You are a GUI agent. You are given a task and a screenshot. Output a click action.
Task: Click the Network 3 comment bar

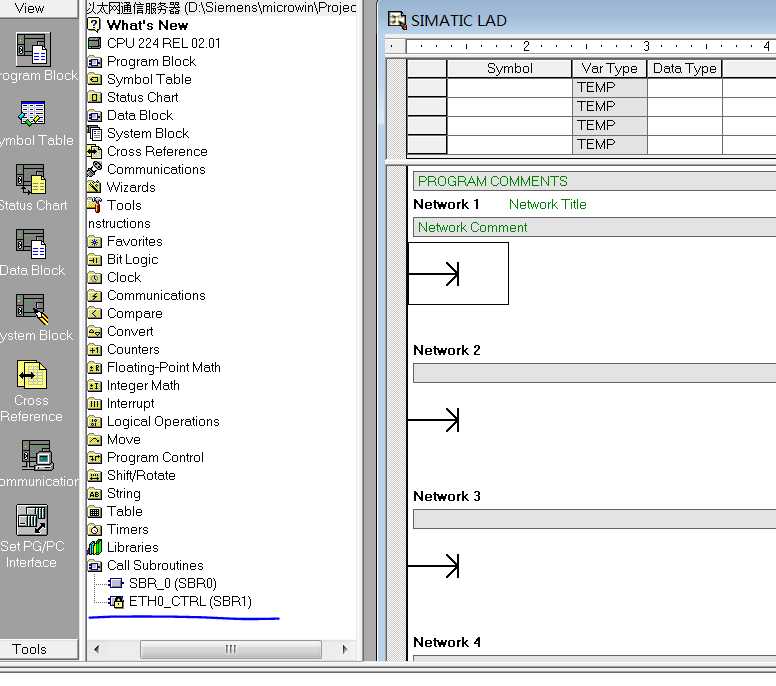point(594,519)
